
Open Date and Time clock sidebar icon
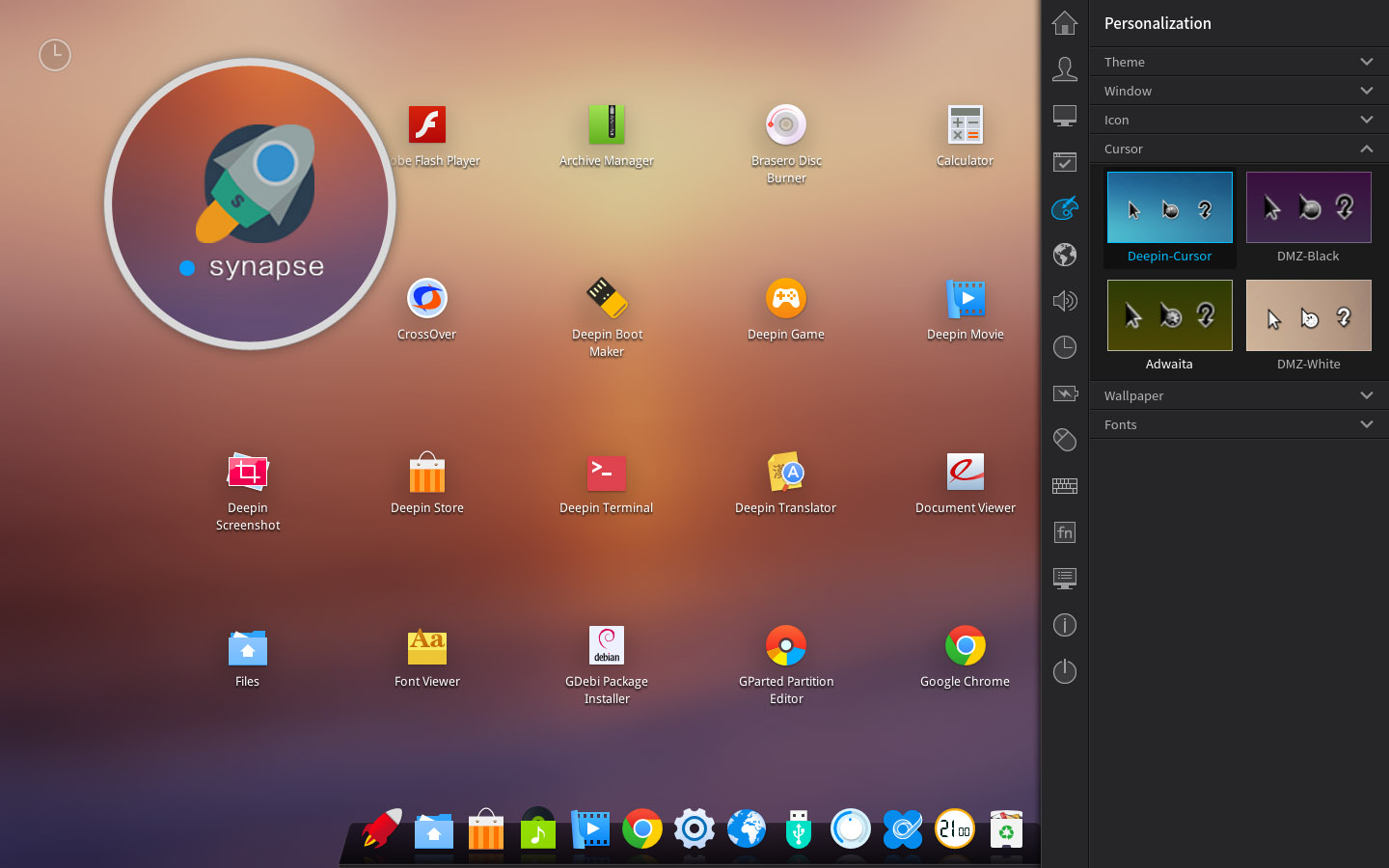(1065, 347)
